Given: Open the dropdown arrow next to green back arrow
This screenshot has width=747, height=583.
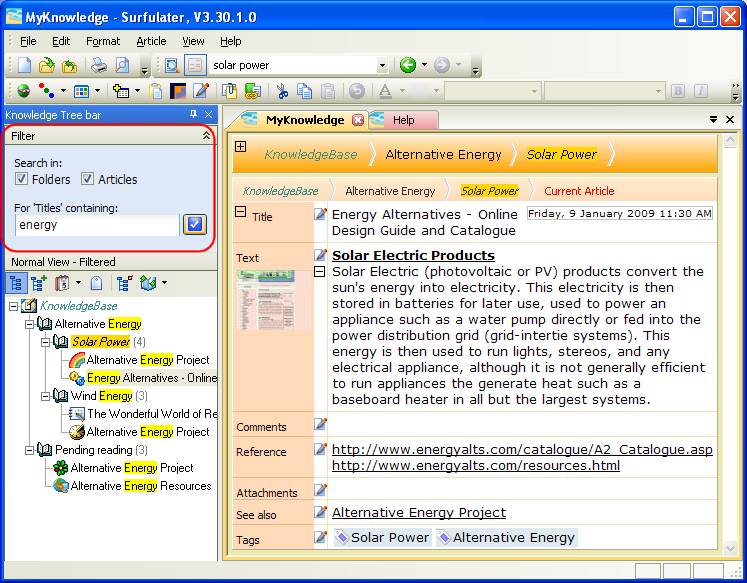Looking at the screenshot, I should pyautogui.click(x=424, y=64).
